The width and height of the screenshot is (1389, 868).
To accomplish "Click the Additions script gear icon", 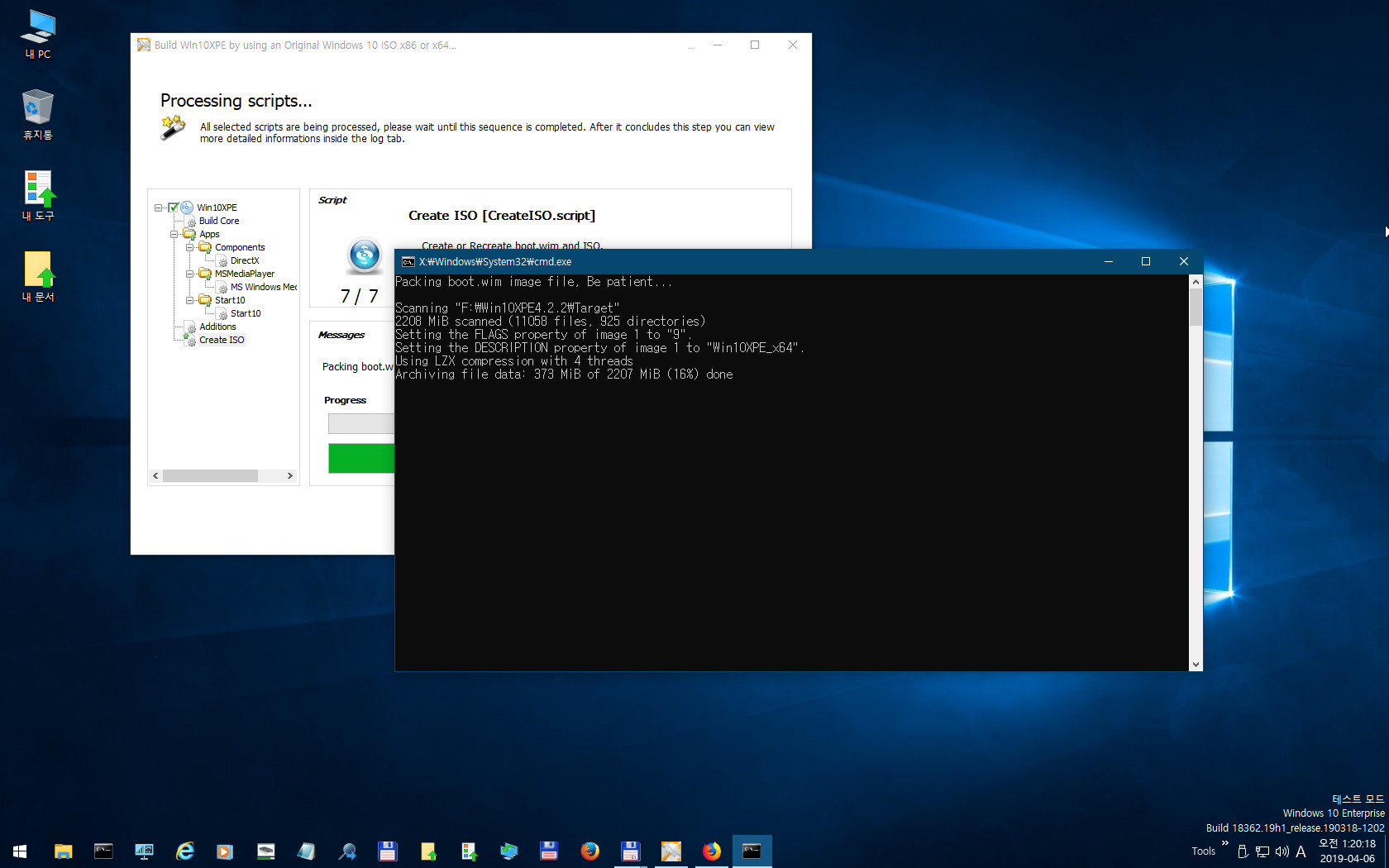I will 191,327.
